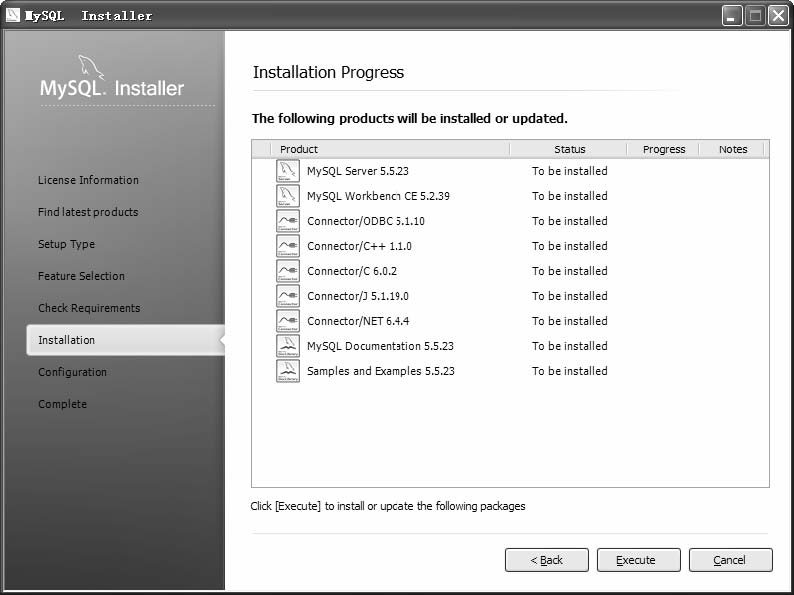Click the Back button

pyautogui.click(x=547, y=560)
